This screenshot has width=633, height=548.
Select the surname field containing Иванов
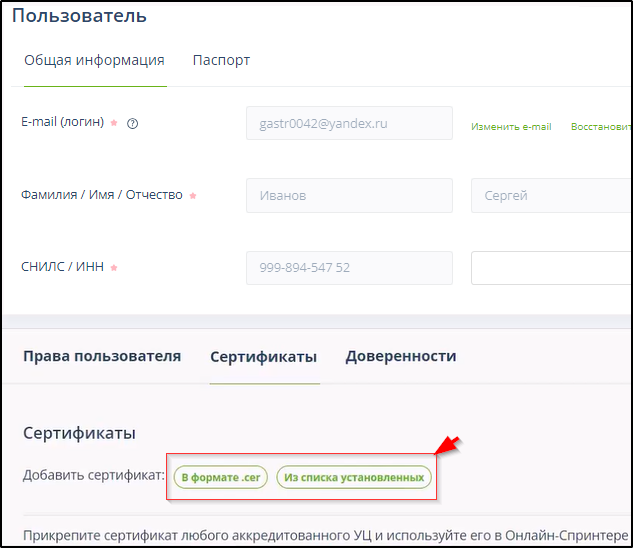click(x=349, y=196)
